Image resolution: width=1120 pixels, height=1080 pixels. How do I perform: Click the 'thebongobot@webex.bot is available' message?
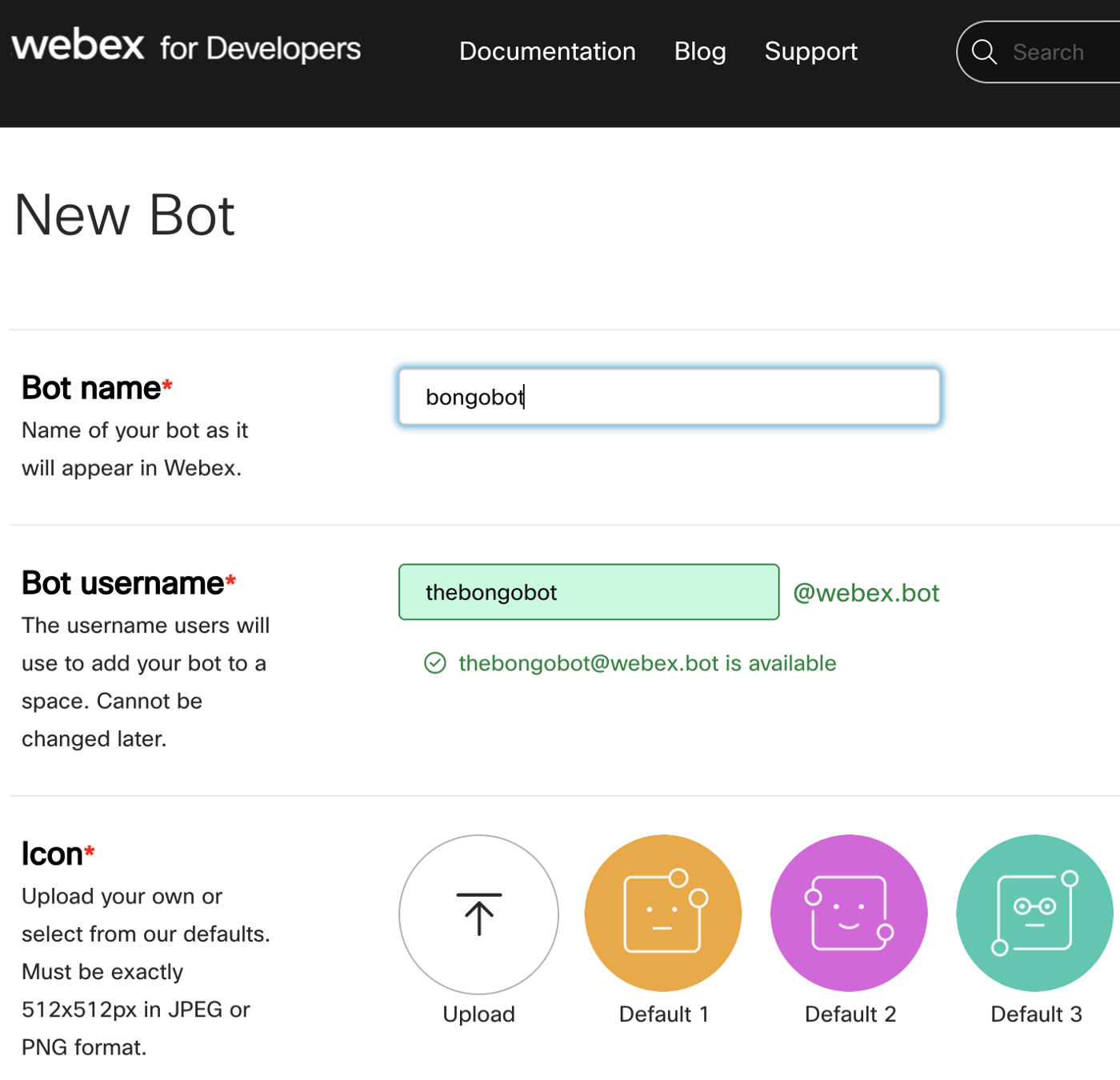[x=647, y=663]
